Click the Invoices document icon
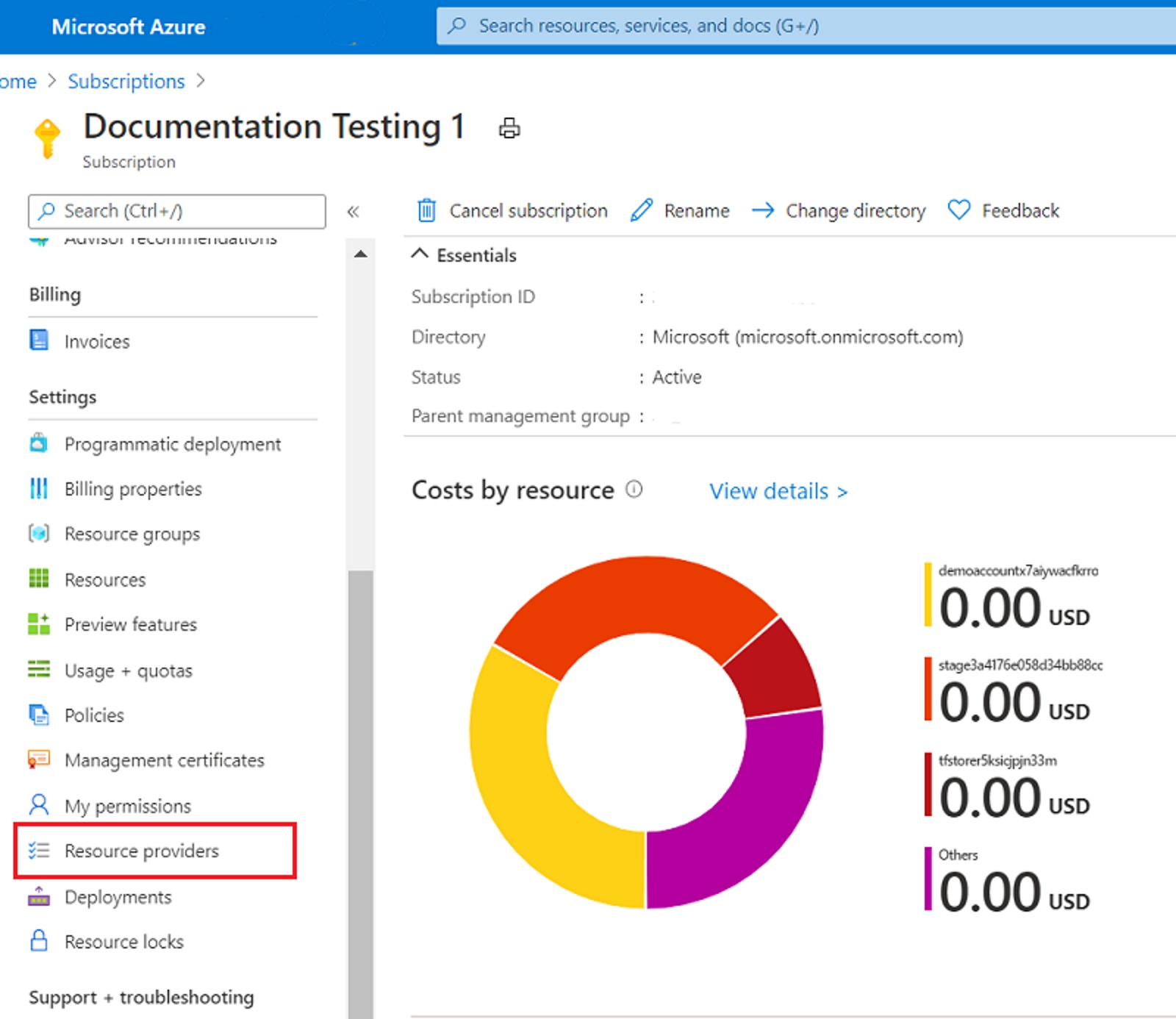Viewport: 1176px width, 1019px height. pos(39,340)
